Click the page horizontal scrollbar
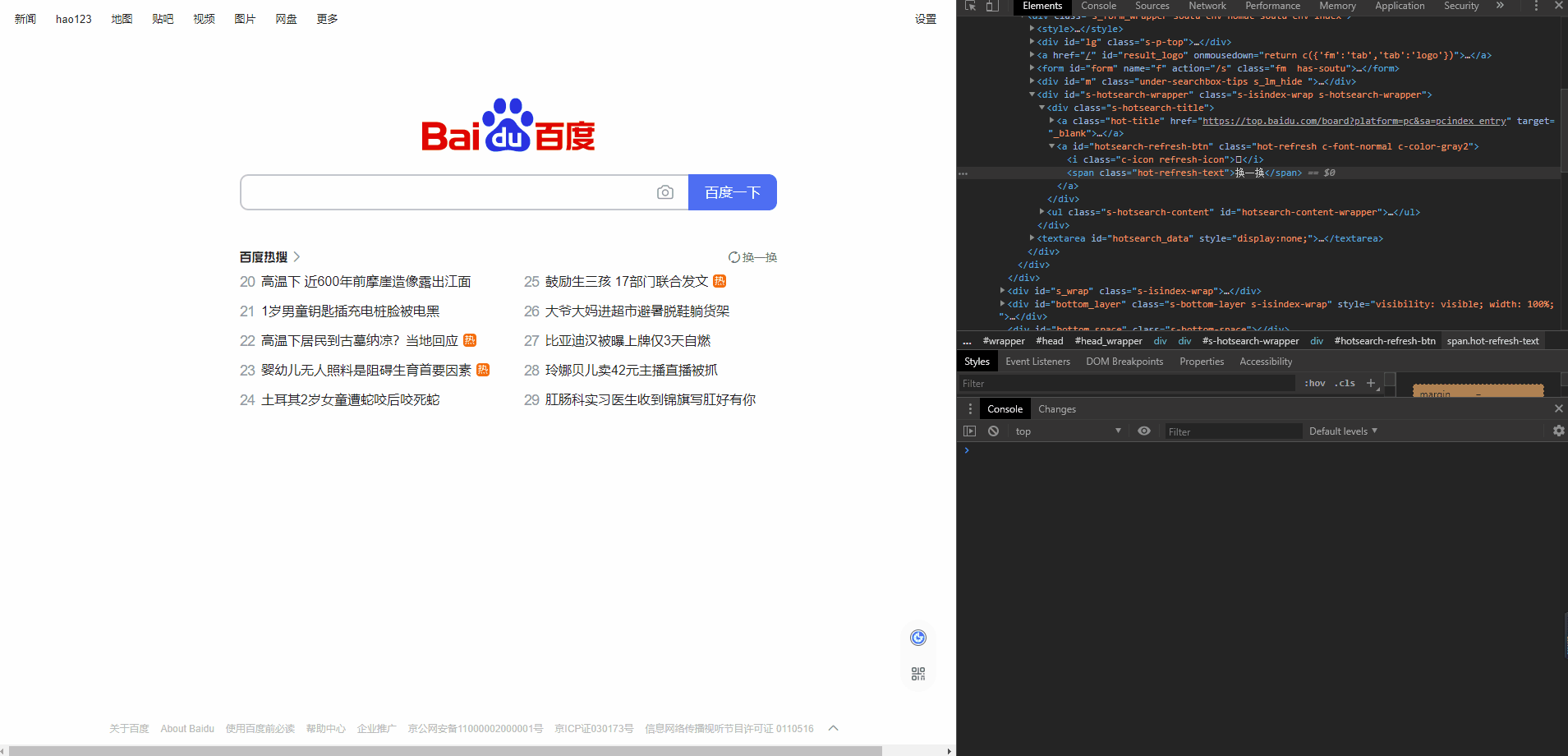This screenshot has height=756, width=1568. coord(444,751)
